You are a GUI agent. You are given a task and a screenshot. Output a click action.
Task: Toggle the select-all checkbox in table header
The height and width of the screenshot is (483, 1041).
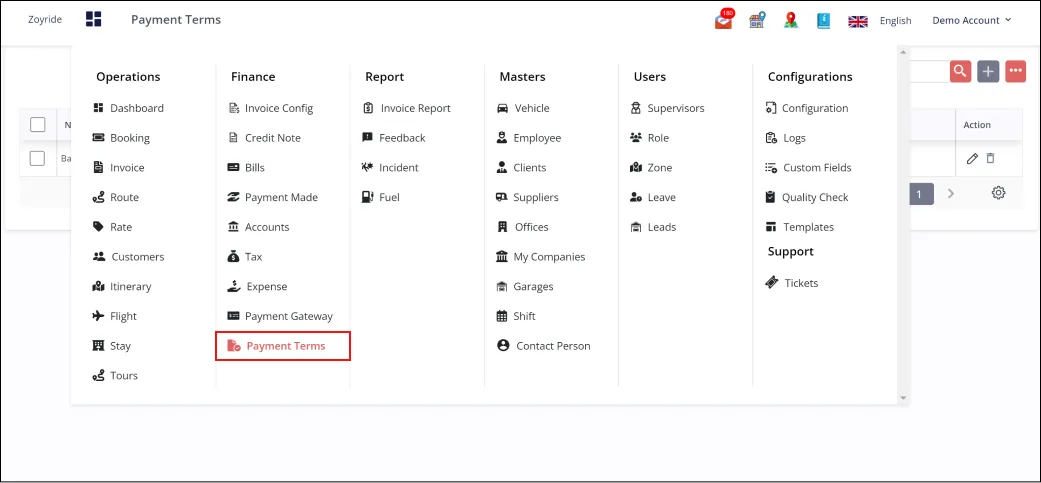38,124
